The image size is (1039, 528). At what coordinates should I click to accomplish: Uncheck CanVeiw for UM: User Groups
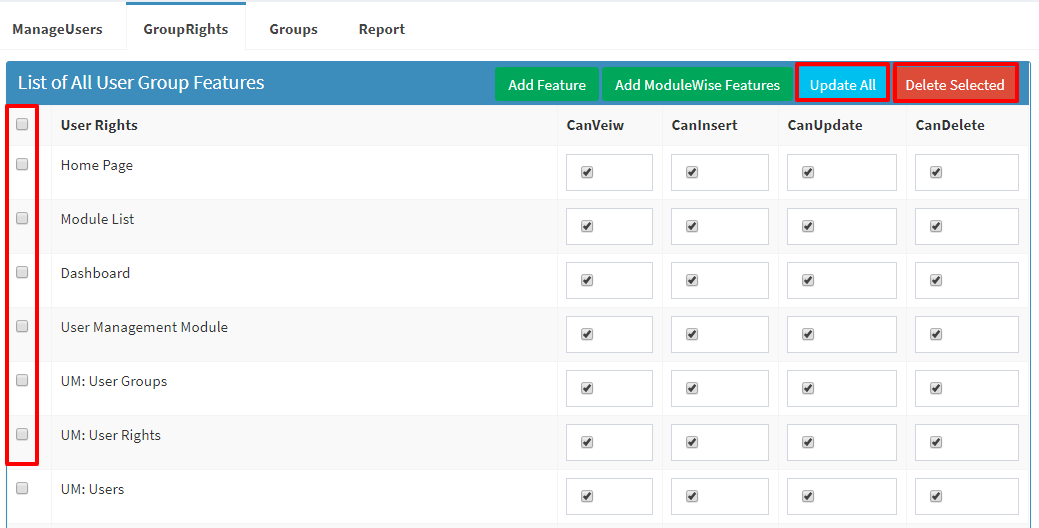tap(586, 388)
